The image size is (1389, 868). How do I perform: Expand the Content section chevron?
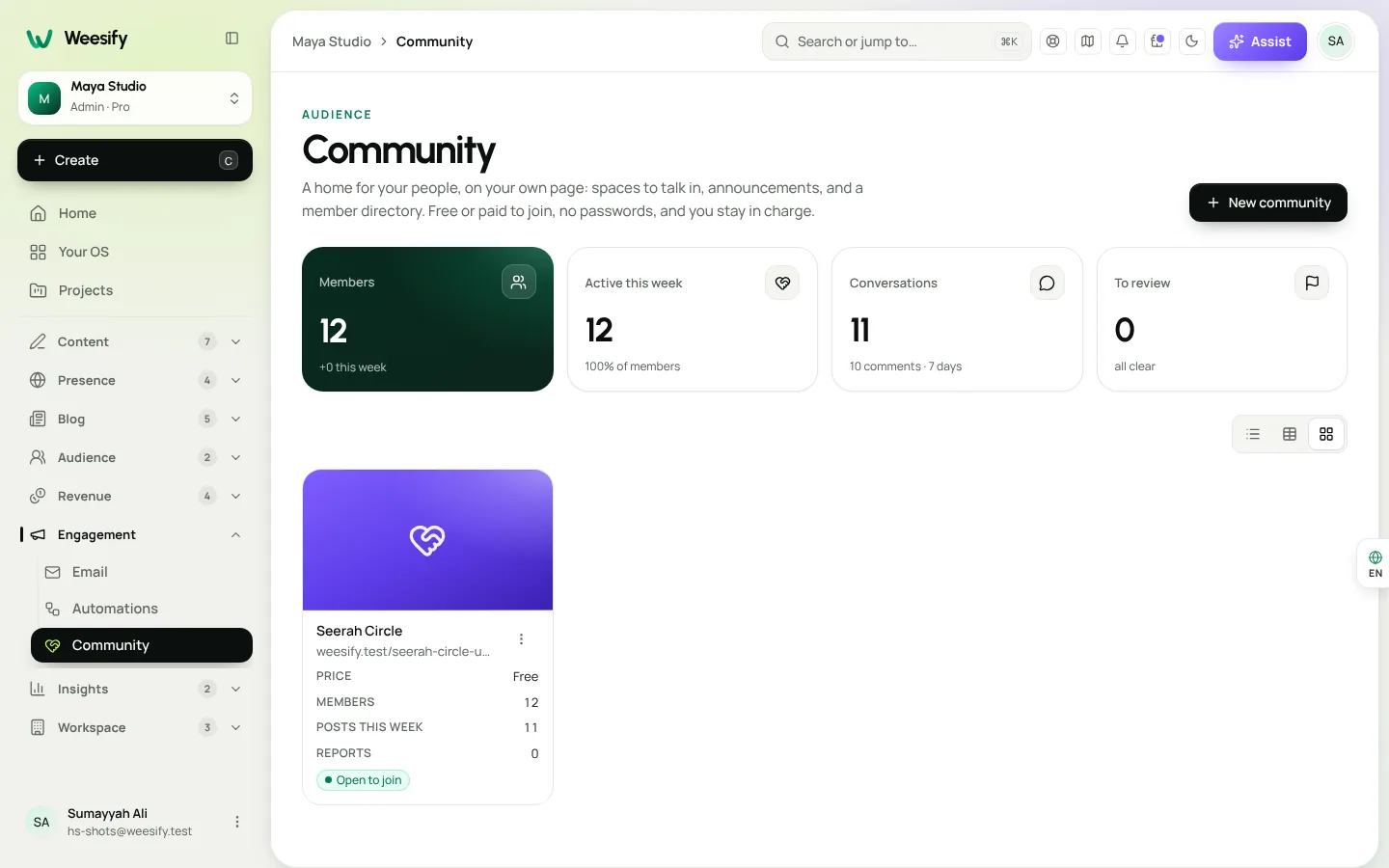(236, 341)
